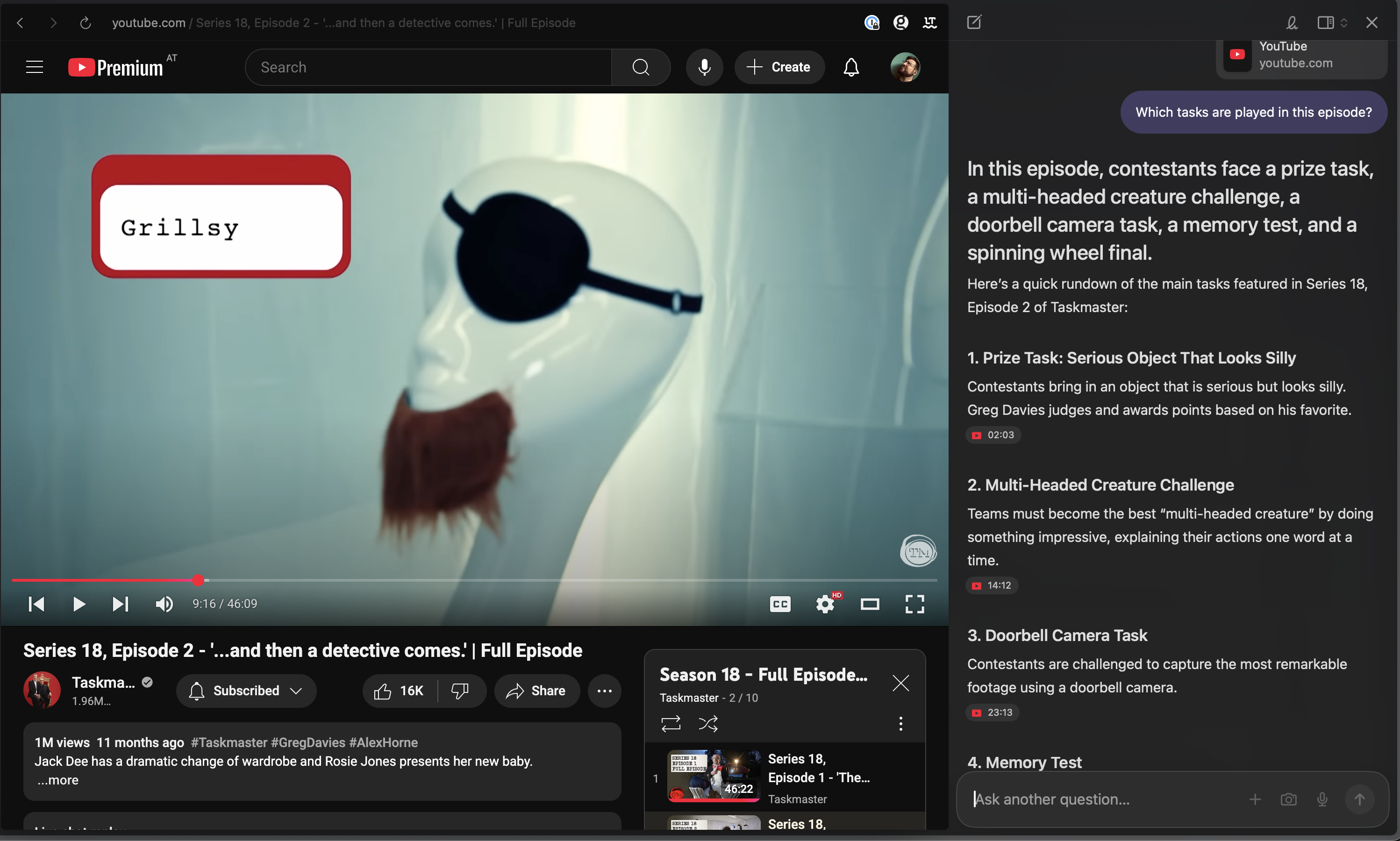Viewport: 1400px width, 841px height.
Task: Go to YouTube Premium home logo
Action: coord(115,67)
